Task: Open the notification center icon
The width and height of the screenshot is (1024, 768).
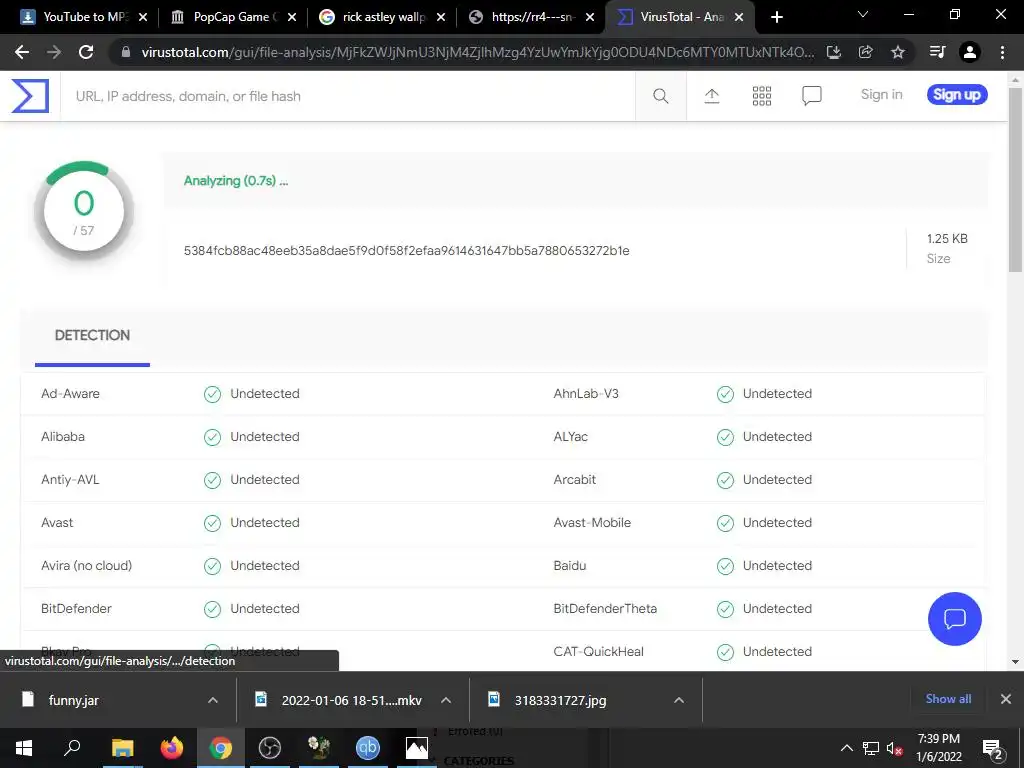Action: pos(993,748)
